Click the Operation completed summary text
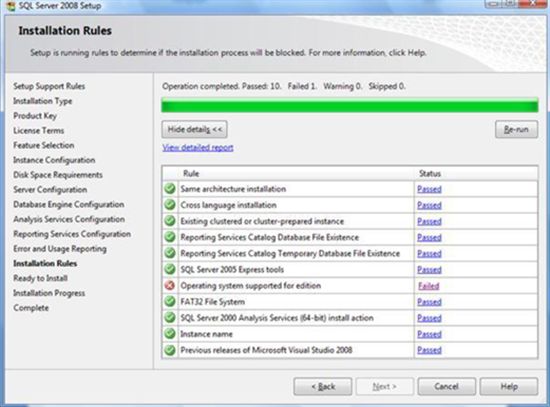550x407 pixels. click(x=284, y=86)
